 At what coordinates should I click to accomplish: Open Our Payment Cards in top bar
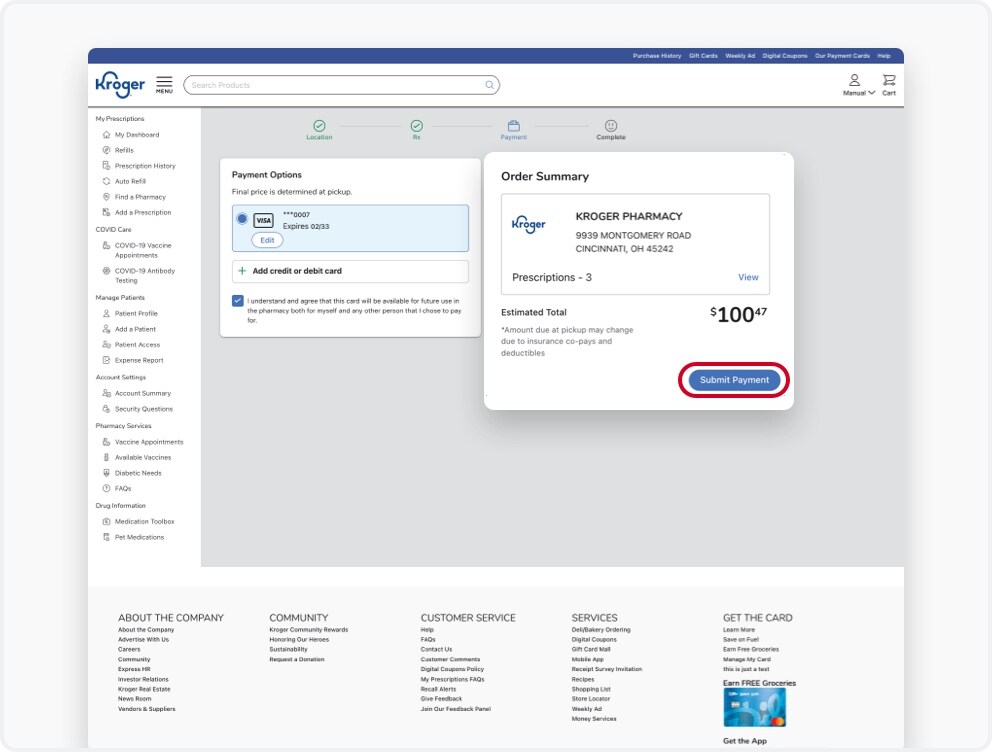[x=842, y=56]
